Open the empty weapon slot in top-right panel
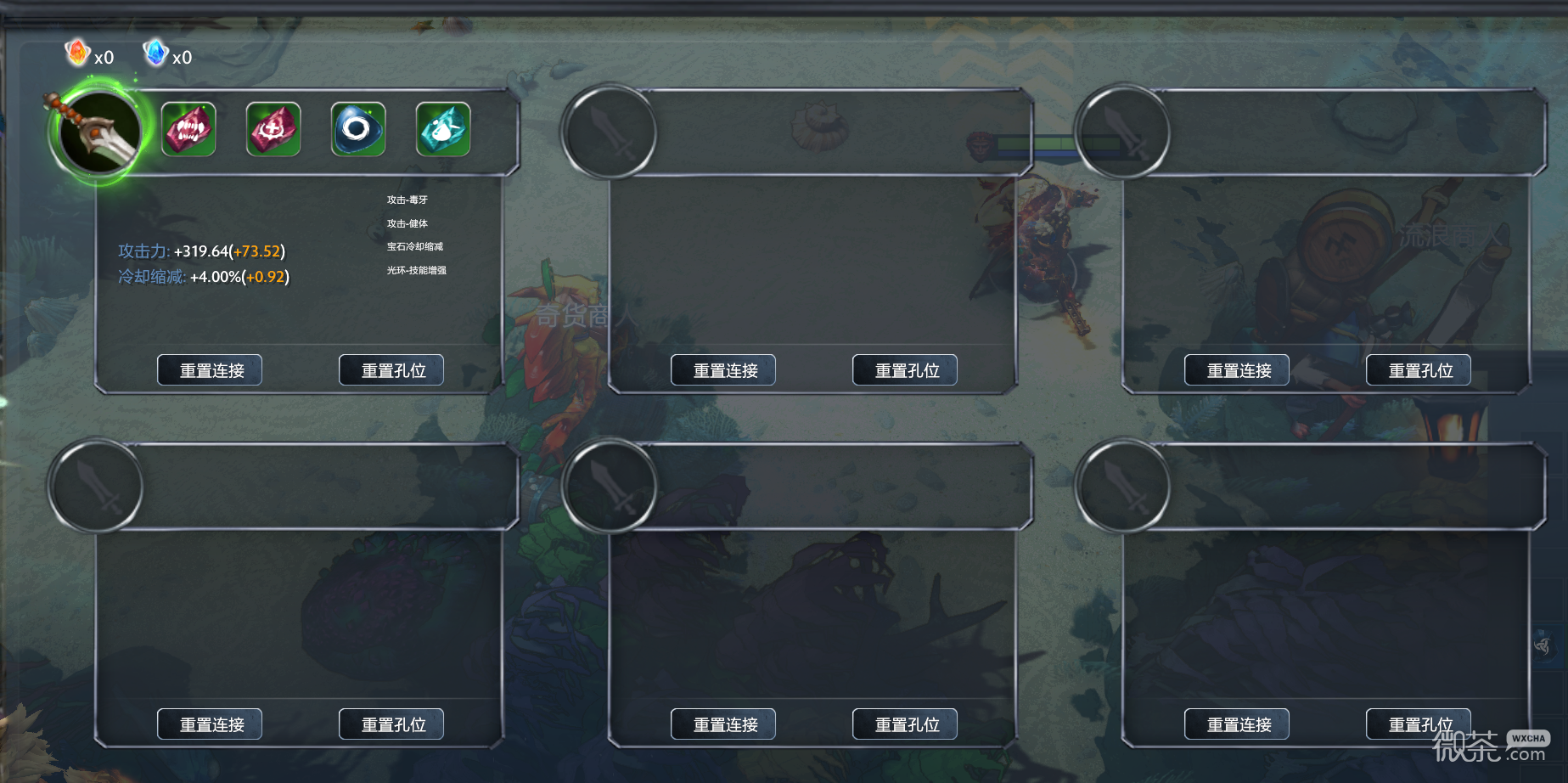This screenshot has width=1568, height=783. 1122,132
